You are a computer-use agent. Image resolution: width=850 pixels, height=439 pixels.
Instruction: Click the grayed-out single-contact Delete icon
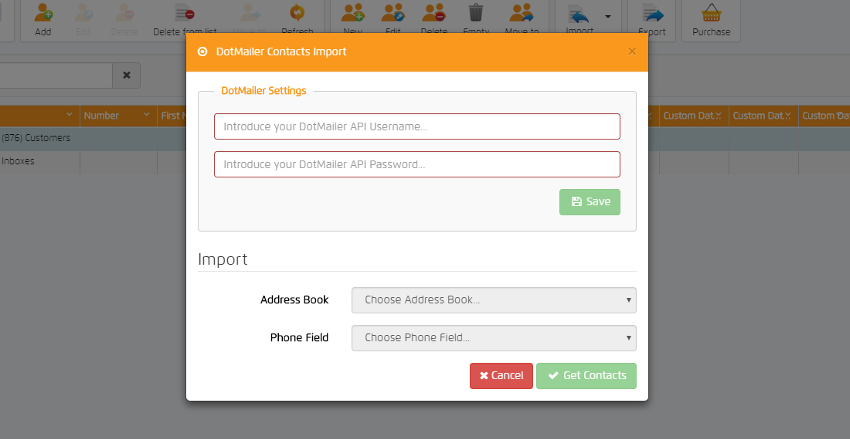(124, 12)
